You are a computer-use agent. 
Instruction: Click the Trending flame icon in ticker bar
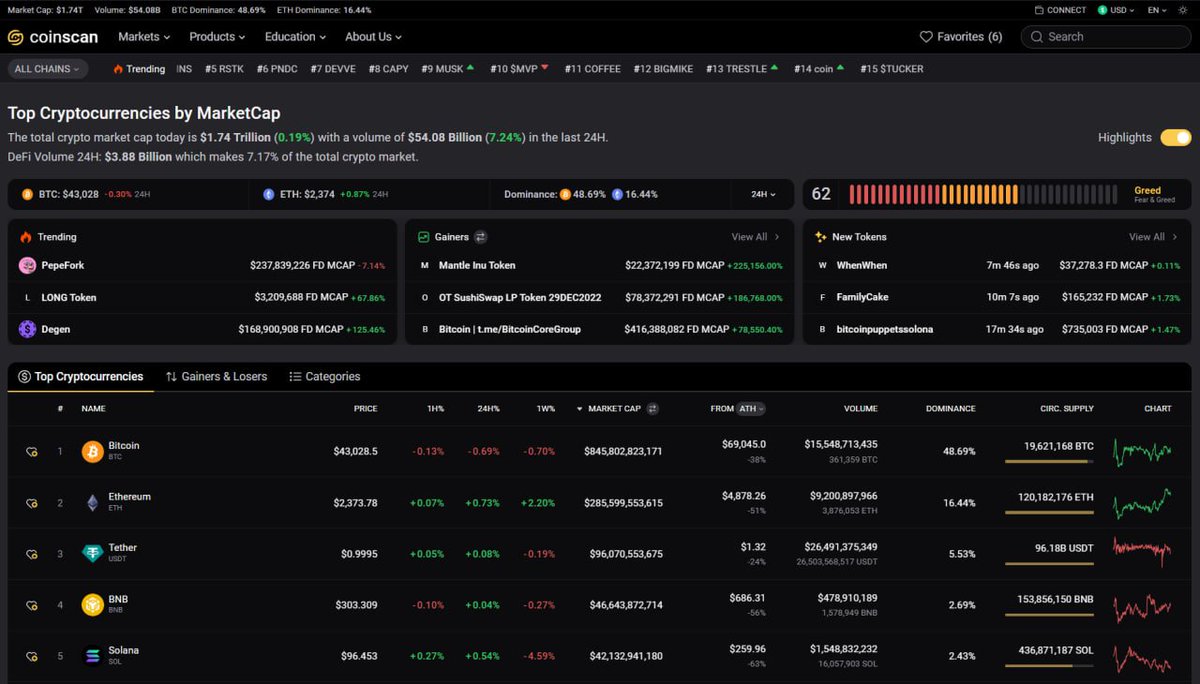click(x=118, y=69)
